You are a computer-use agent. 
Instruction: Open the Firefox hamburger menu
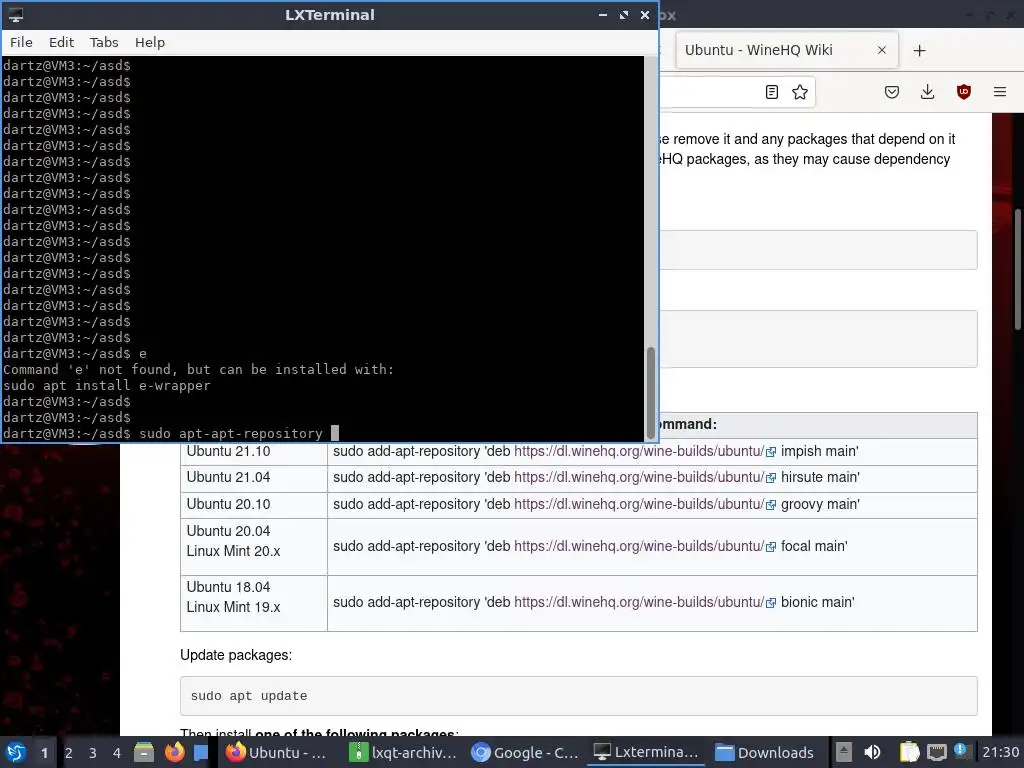coord(1000,92)
